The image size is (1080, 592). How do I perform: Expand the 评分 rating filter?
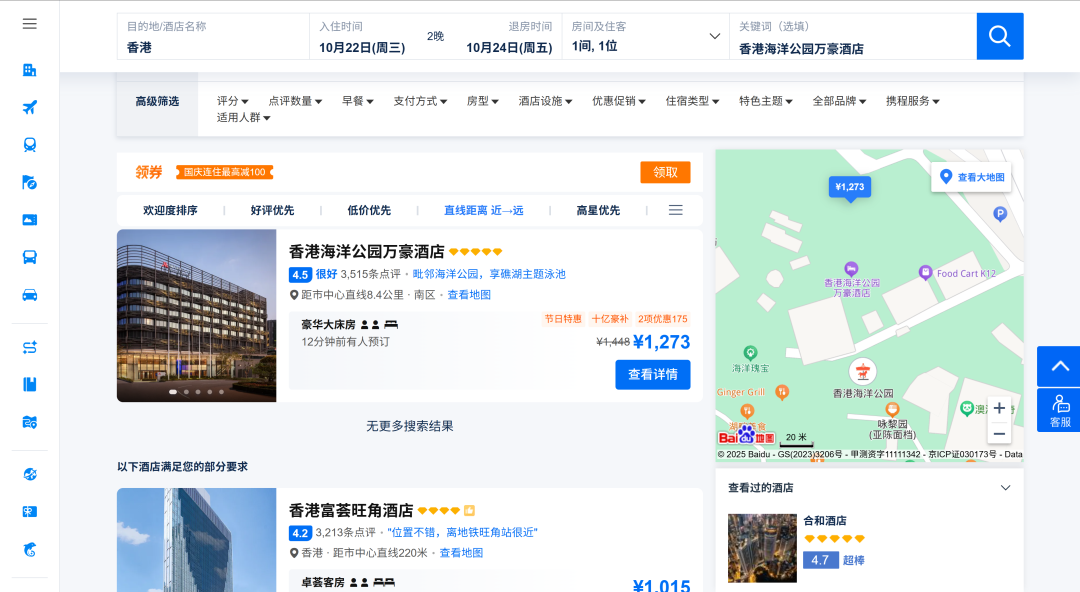point(232,101)
